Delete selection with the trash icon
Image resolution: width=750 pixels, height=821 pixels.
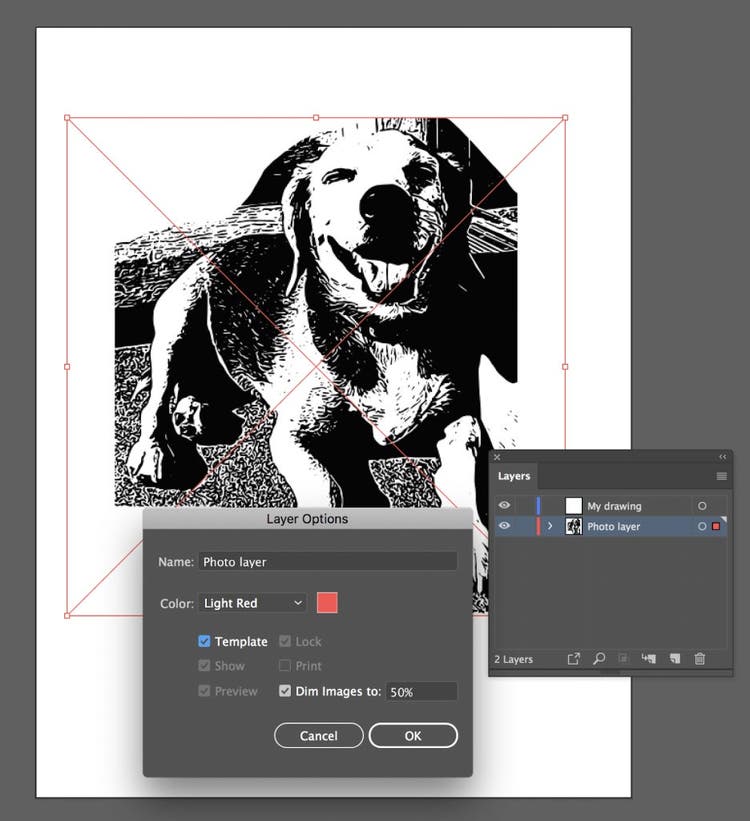tap(700, 659)
